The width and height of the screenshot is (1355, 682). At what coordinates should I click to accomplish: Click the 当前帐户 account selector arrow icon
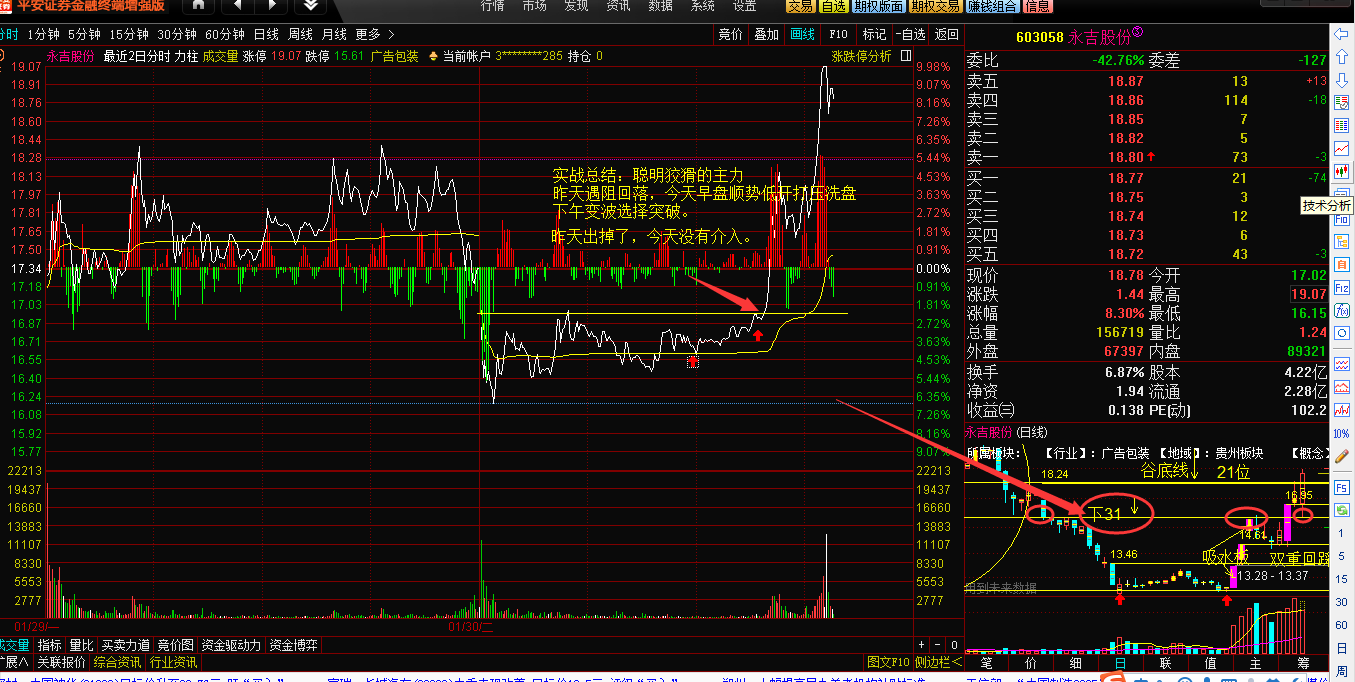pos(433,57)
